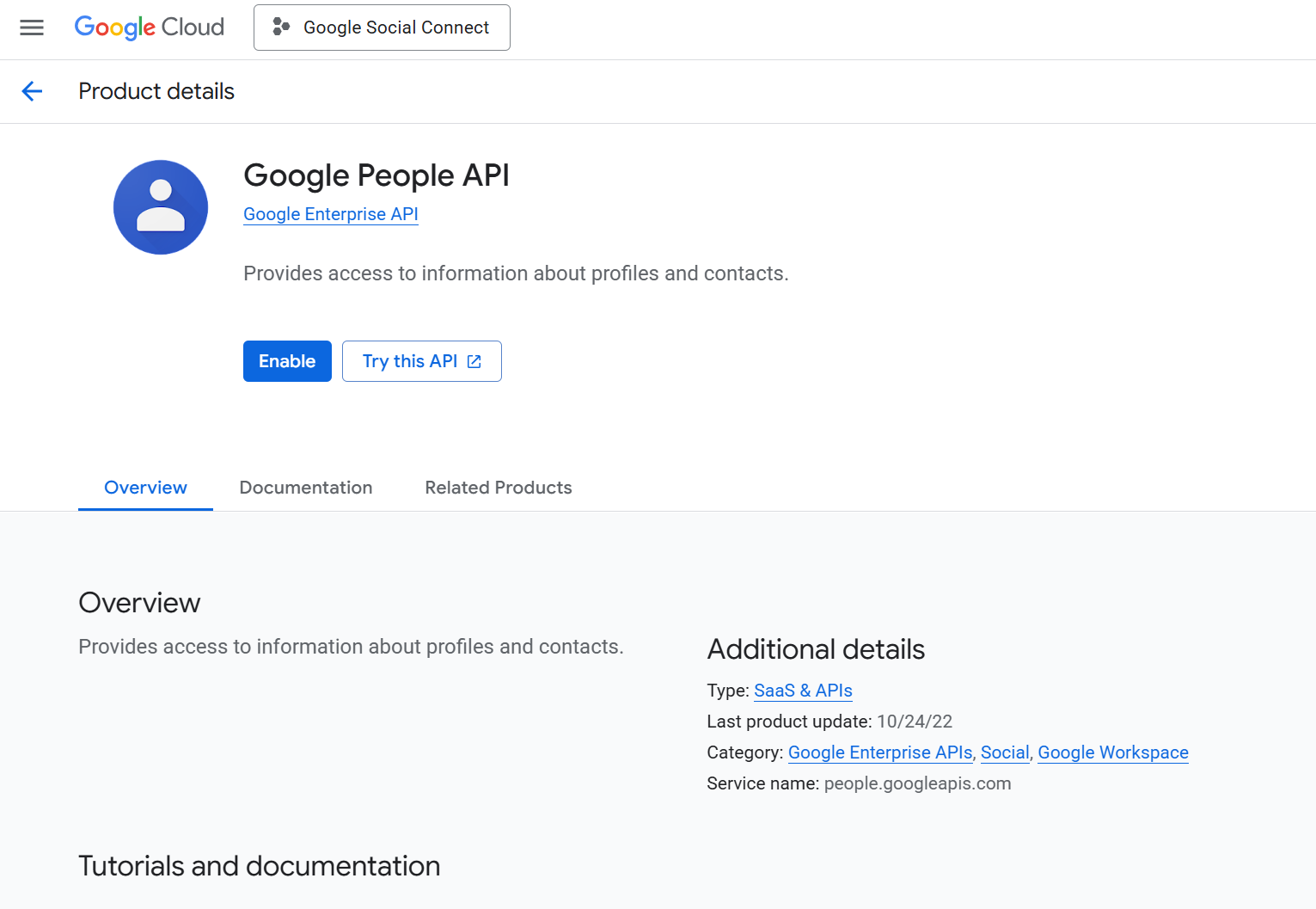
Task: Switch to the Overview tab
Action: tap(145, 488)
